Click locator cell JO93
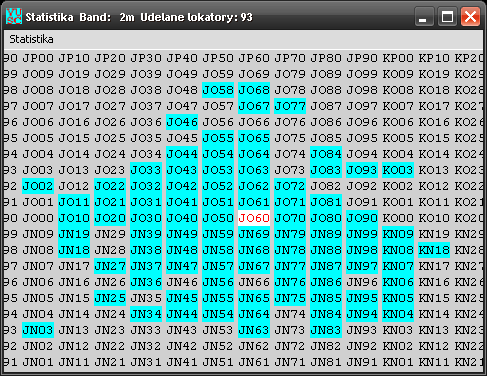 coord(362,170)
